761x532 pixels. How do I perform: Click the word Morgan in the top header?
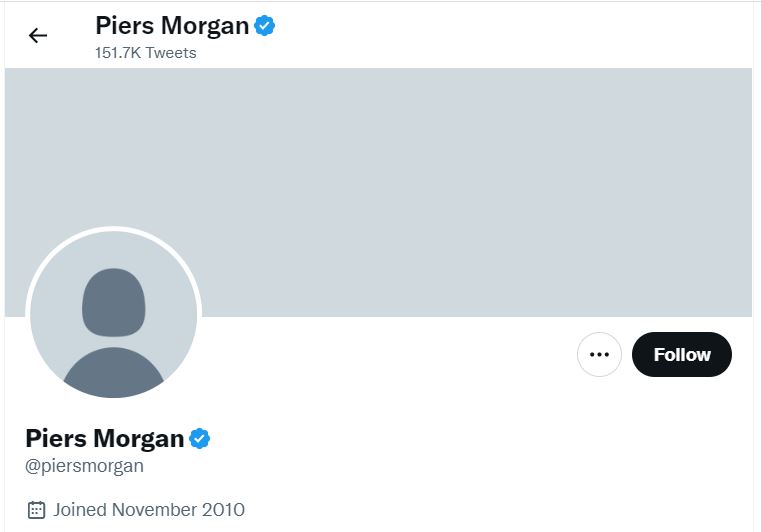pyautogui.click(x=205, y=26)
